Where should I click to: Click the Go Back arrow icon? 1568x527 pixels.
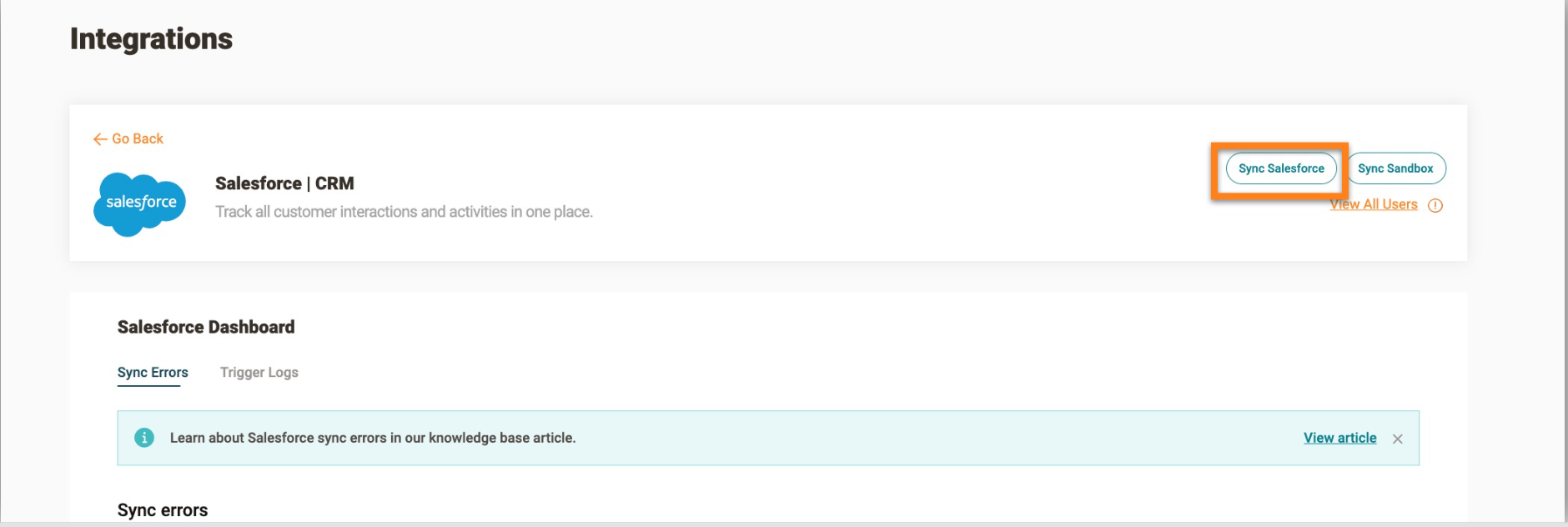(100, 139)
